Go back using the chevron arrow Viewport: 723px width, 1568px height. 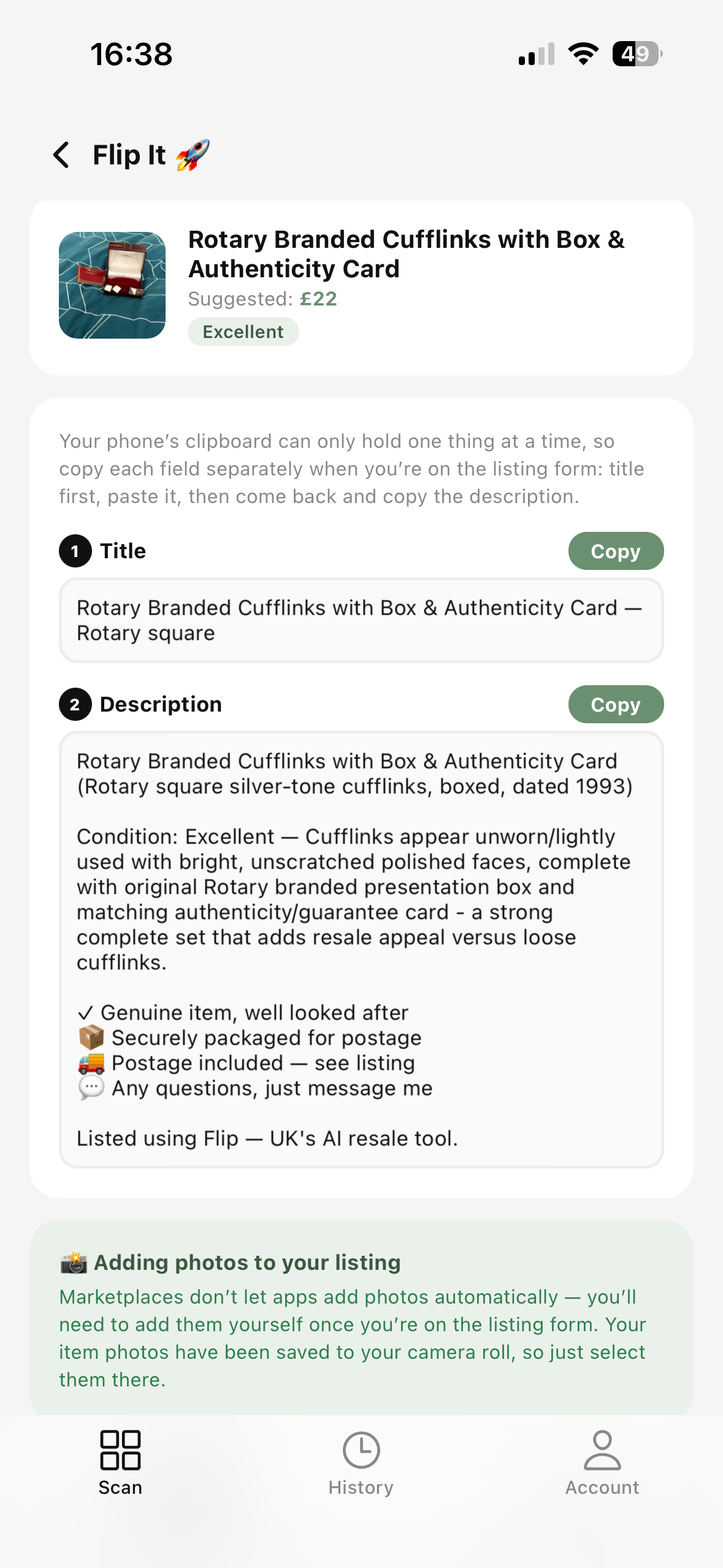(61, 155)
